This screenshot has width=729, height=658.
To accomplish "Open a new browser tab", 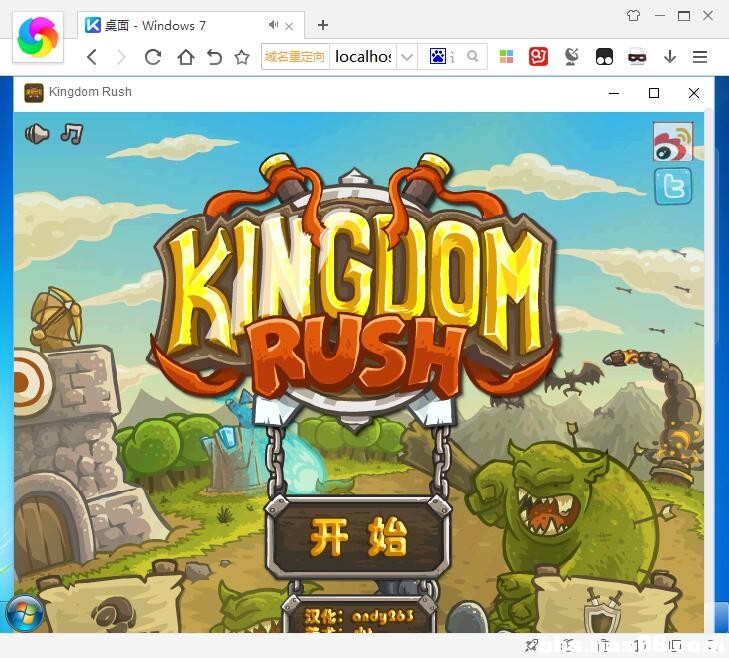I will click(323, 25).
